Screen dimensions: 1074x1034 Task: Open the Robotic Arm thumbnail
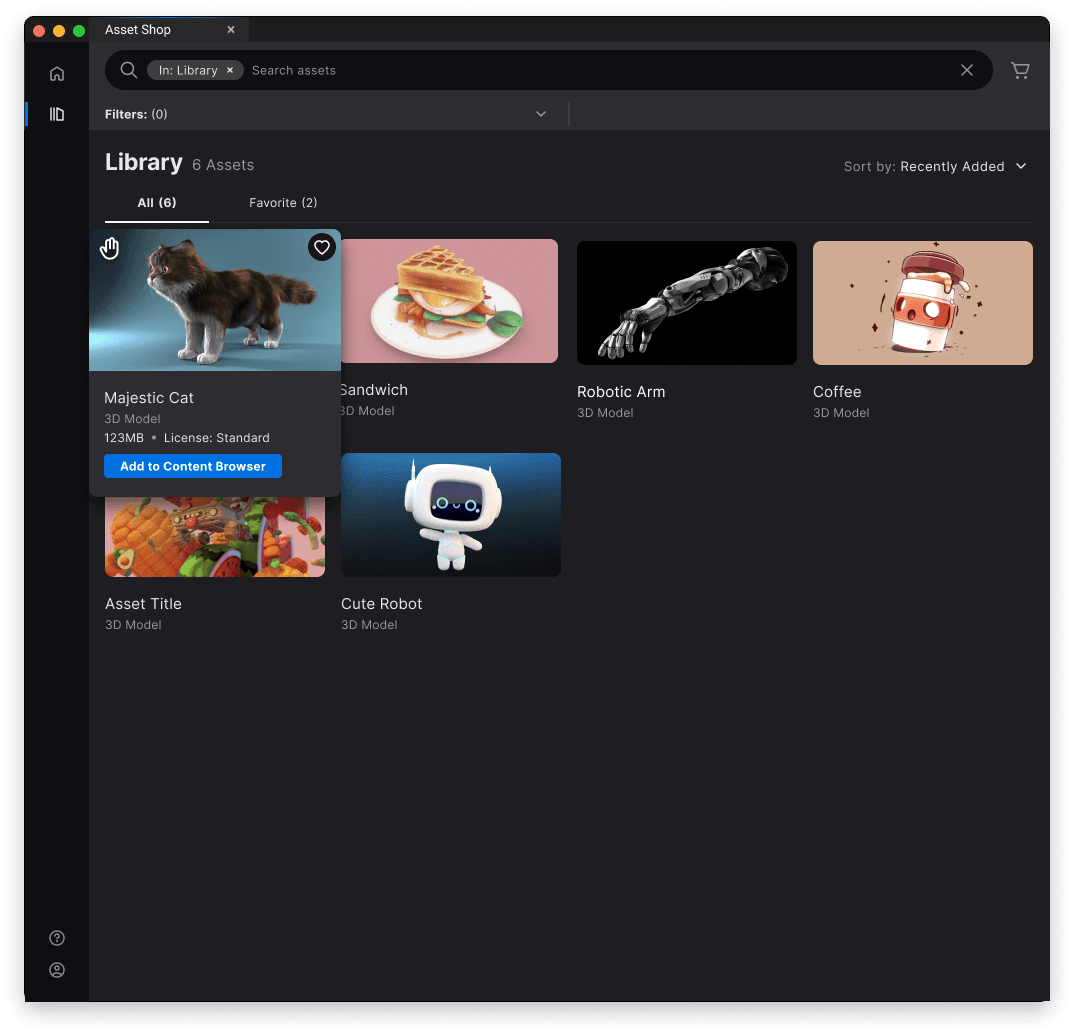point(686,303)
